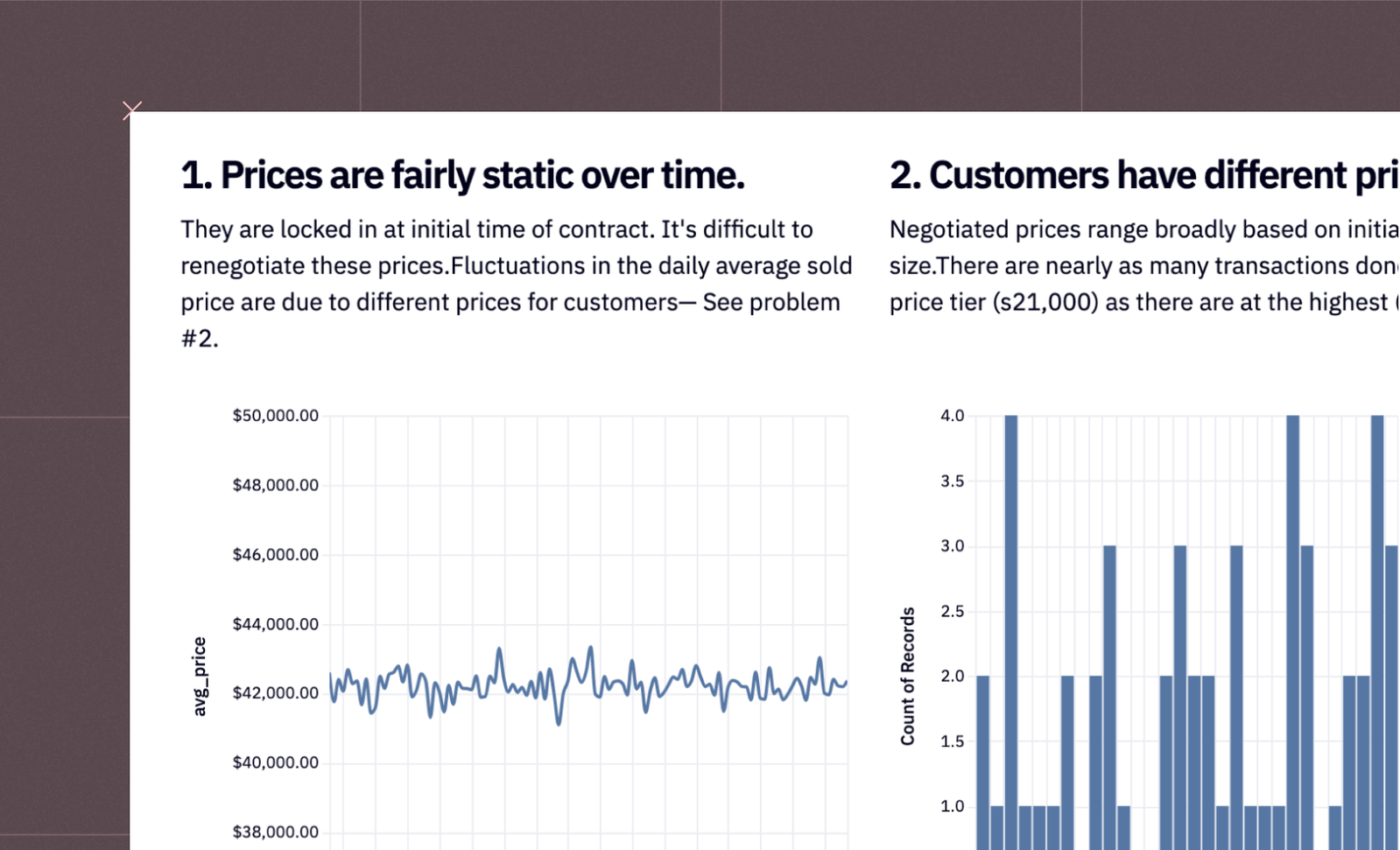Select the $40,000.00 y-axis label
The height and width of the screenshot is (850, 1400).
click(275, 762)
